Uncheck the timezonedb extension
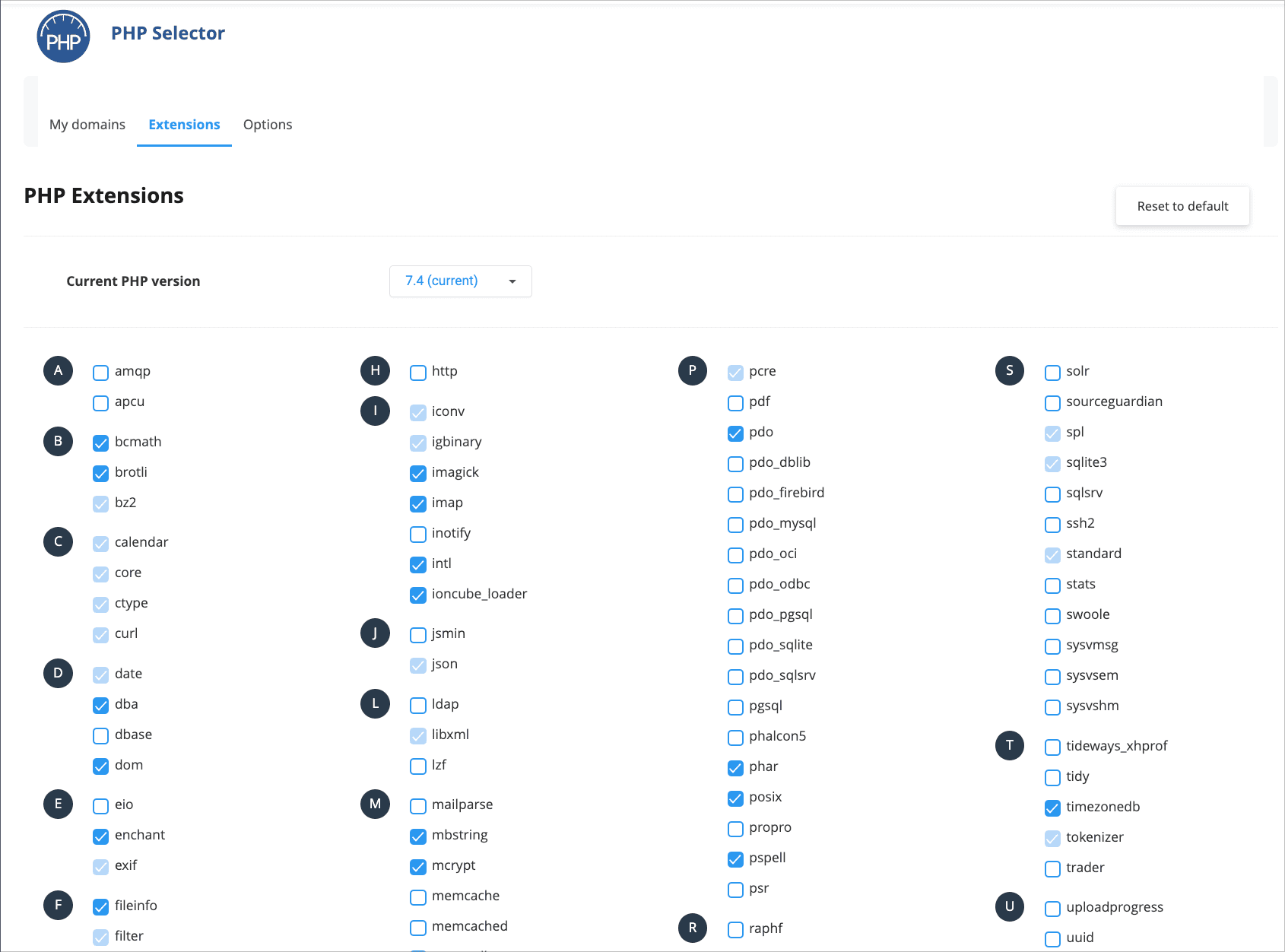Screen dimensions: 1285x952 tap(1052, 808)
